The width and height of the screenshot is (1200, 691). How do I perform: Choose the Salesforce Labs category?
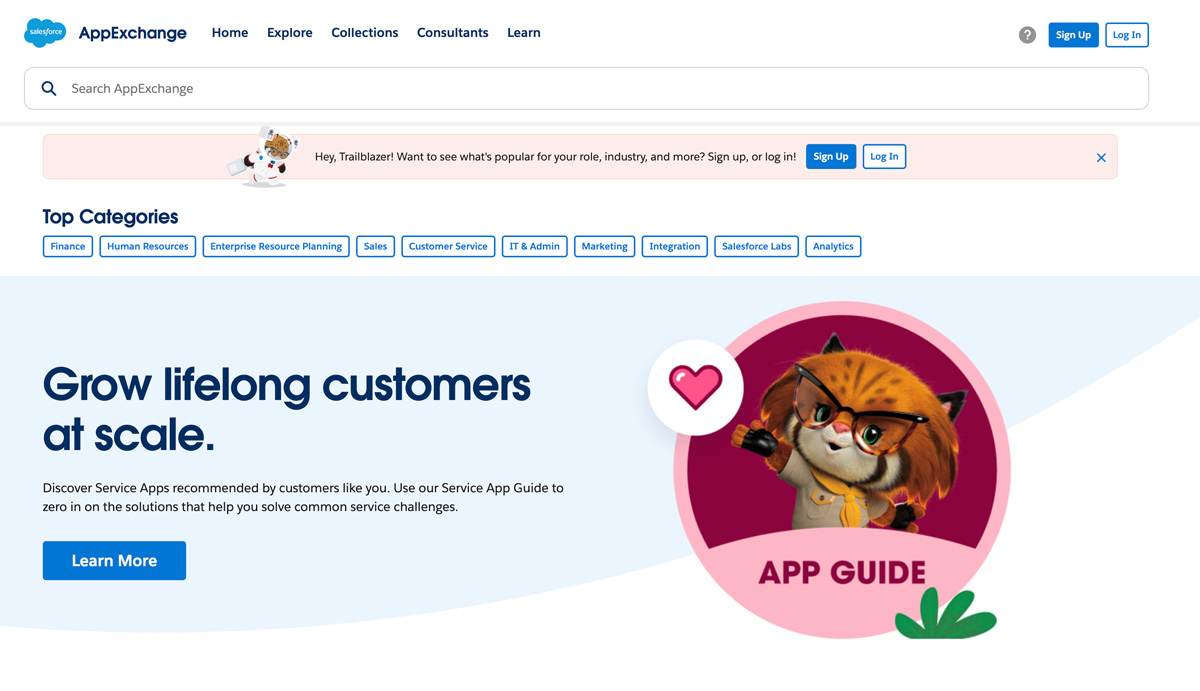click(x=757, y=246)
